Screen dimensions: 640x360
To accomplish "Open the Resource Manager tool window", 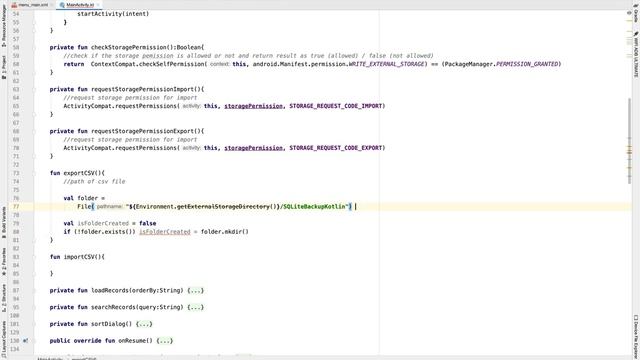I will 4,25.
